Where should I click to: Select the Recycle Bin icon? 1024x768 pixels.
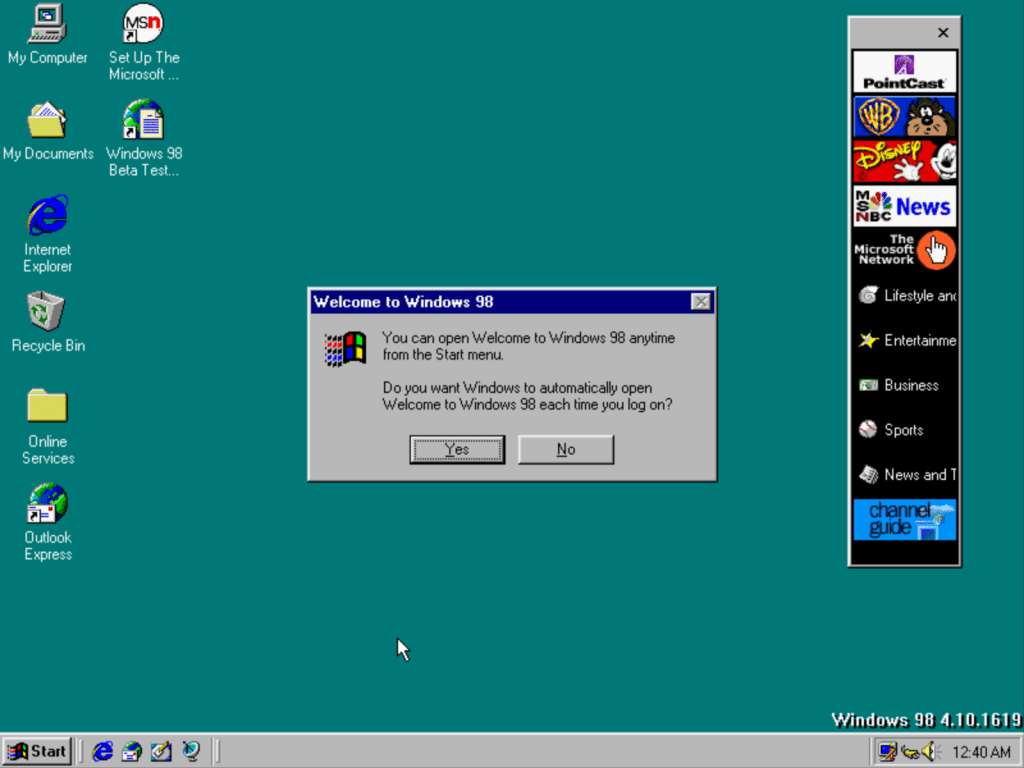click(47, 311)
